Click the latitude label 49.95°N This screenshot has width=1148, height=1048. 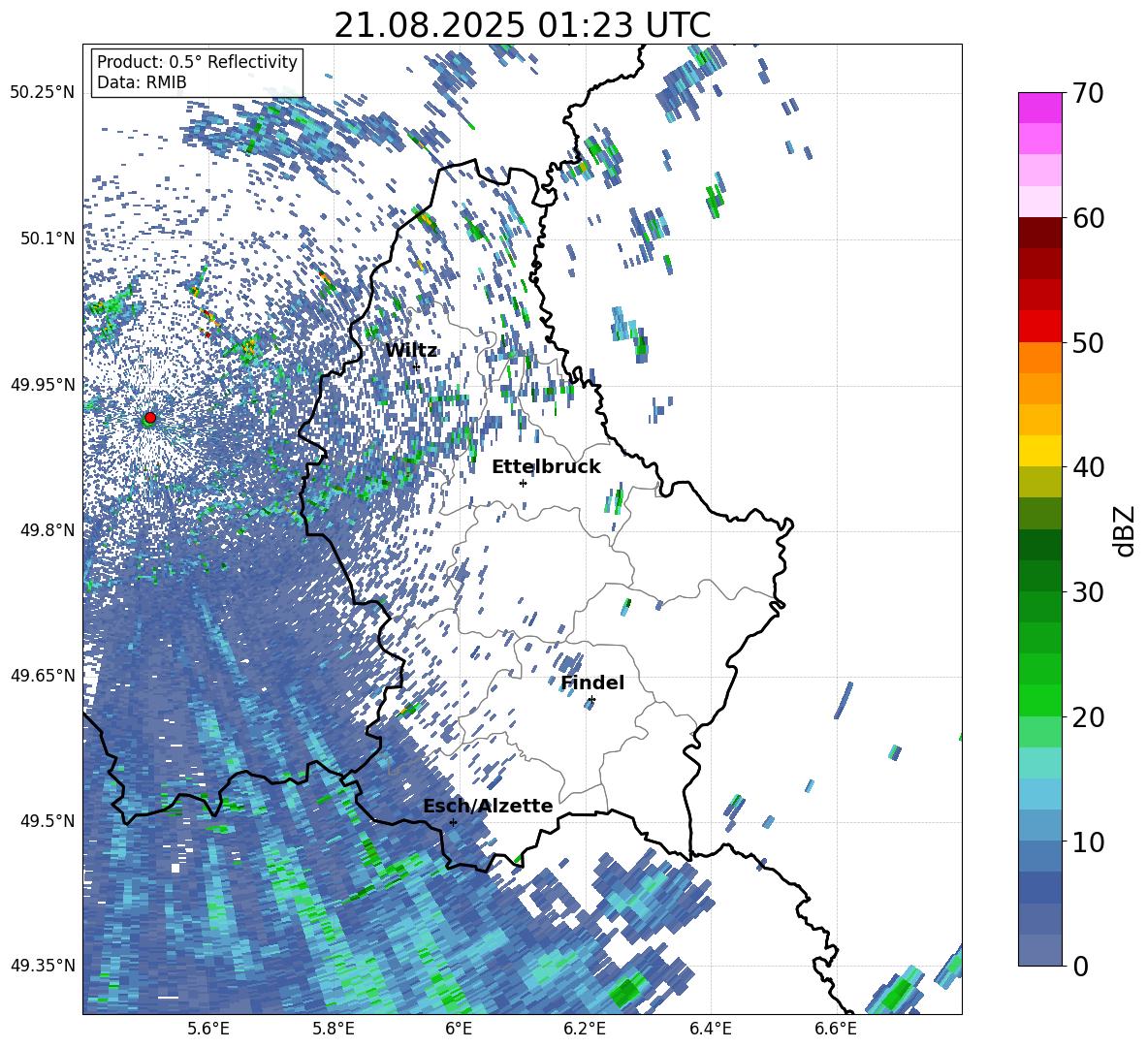[43, 384]
